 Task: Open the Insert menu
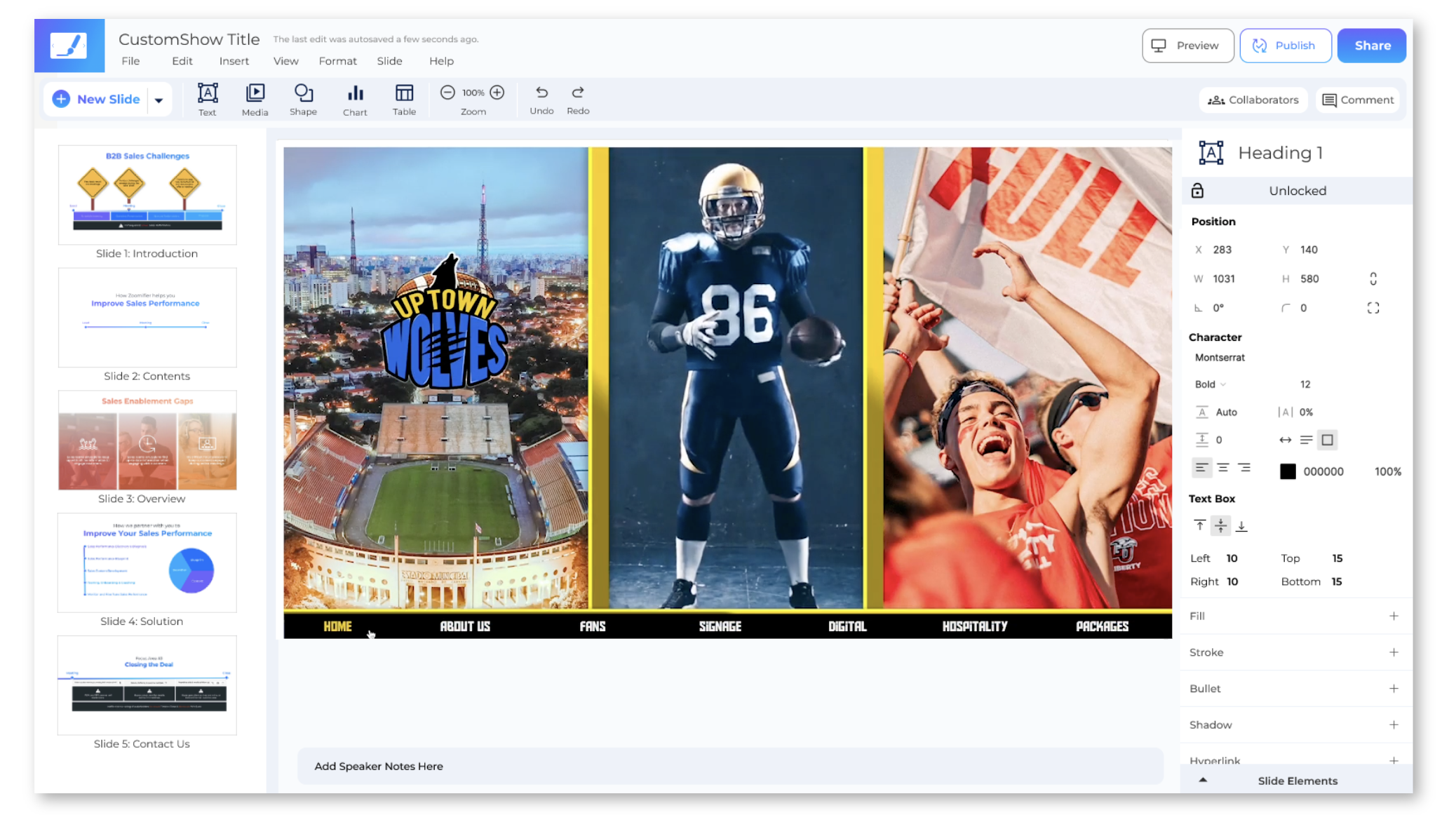[x=234, y=61]
